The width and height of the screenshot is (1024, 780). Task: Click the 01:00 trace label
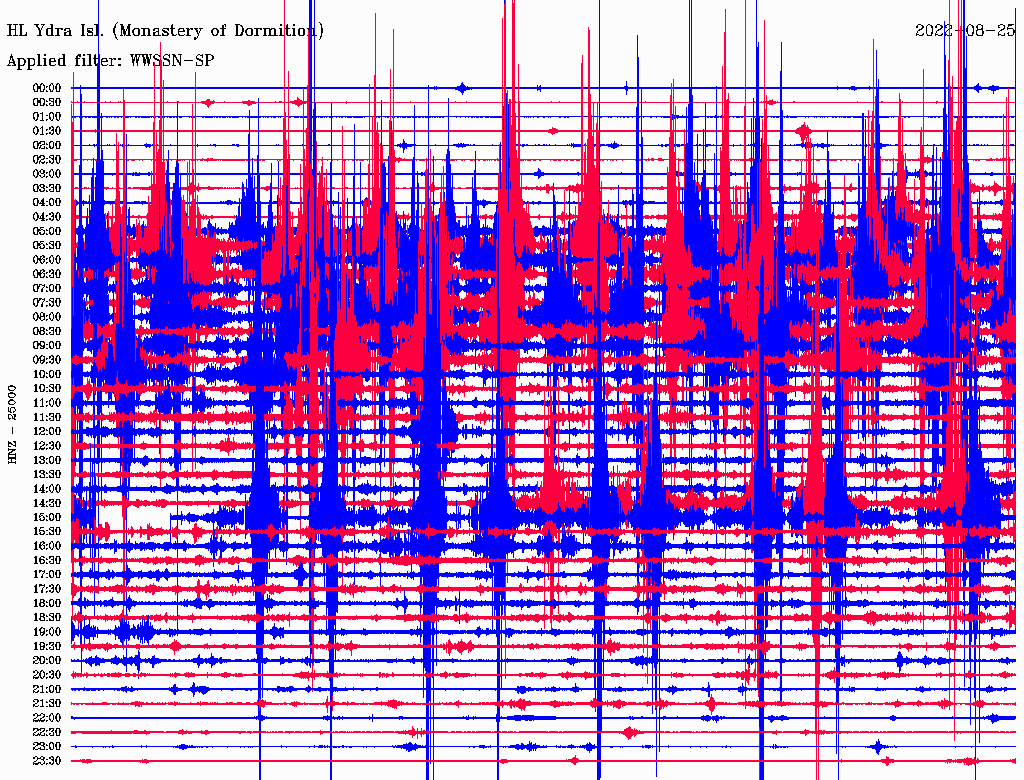[x=47, y=117]
